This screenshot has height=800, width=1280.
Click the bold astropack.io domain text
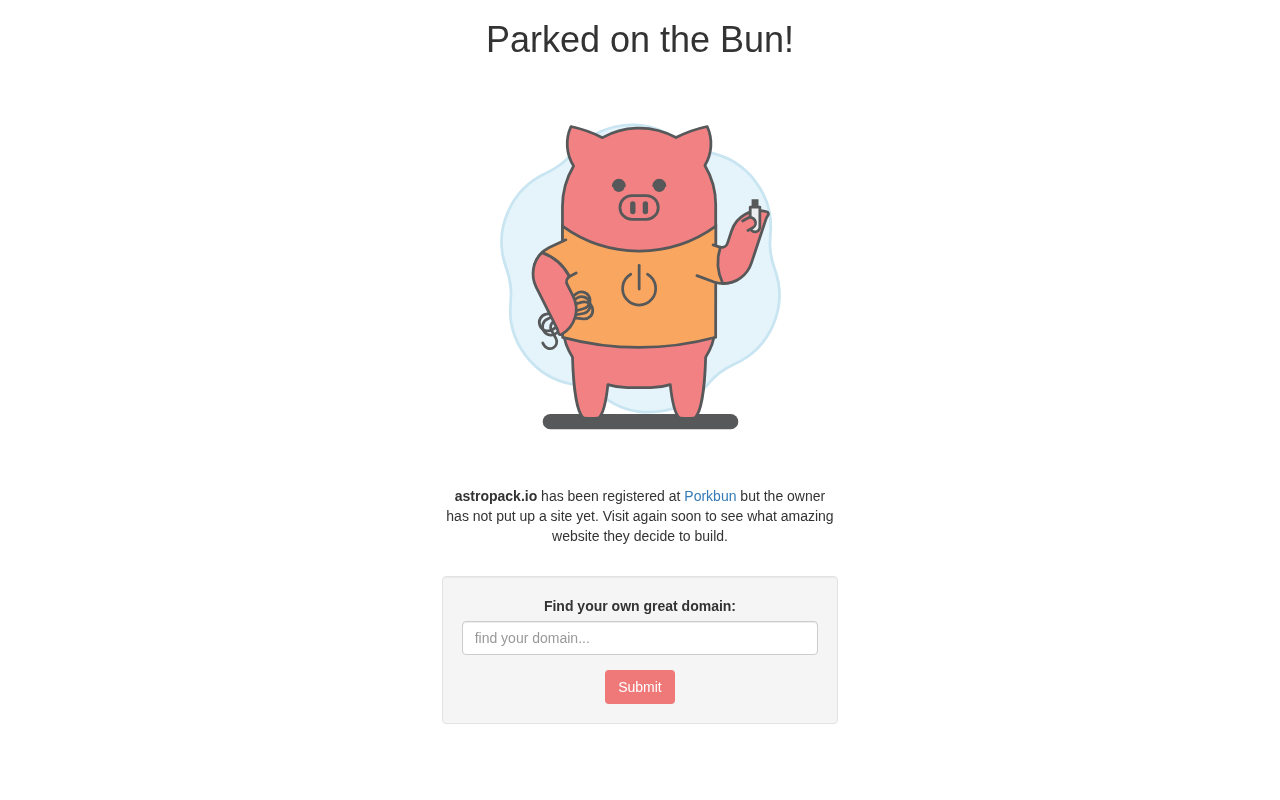496,496
